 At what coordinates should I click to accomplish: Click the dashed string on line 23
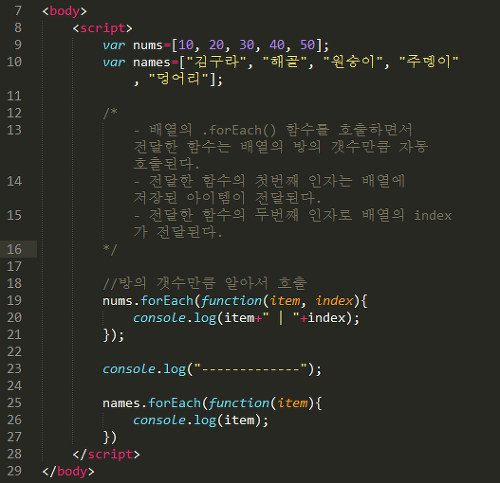coord(250,369)
